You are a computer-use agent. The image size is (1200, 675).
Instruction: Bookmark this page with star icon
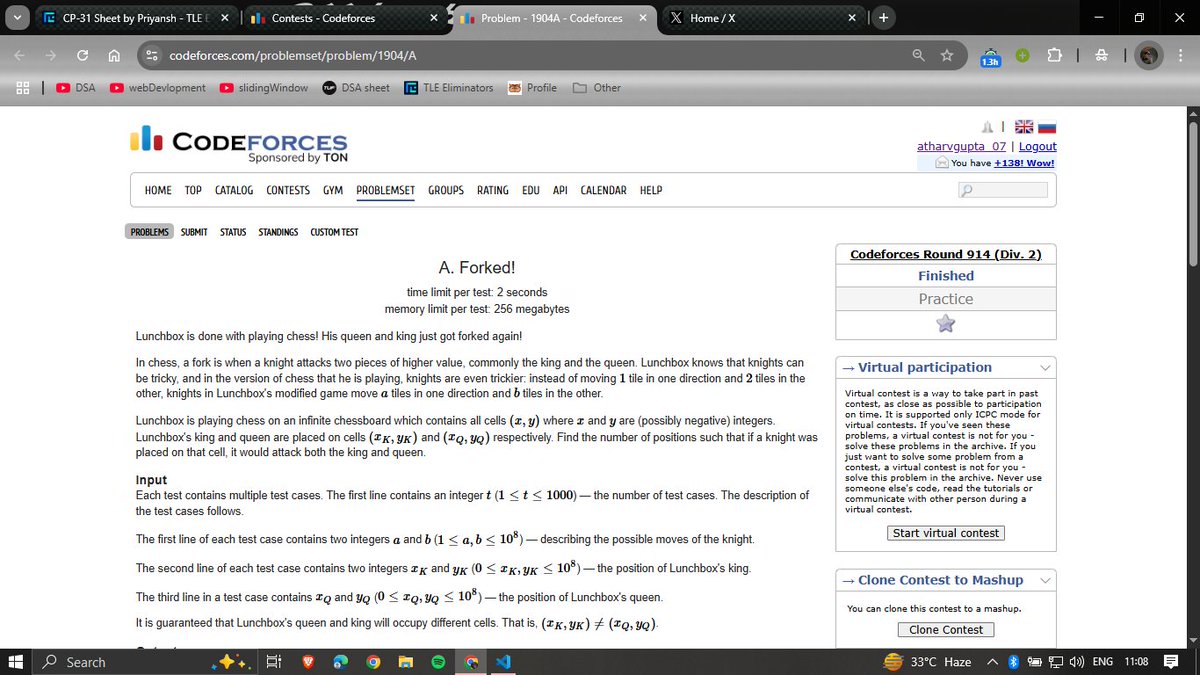click(947, 56)
